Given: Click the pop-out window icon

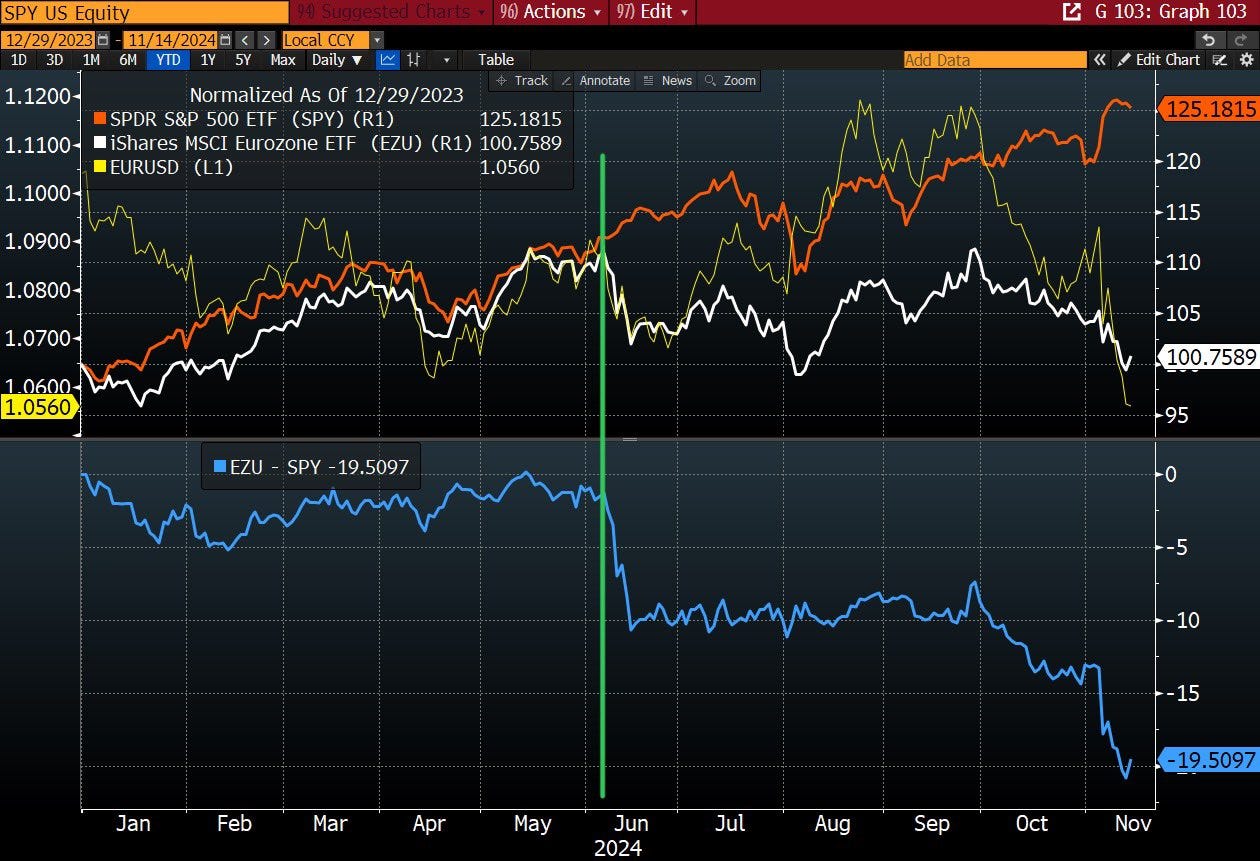Looking at the screenshot, I should coord(1072,12).
